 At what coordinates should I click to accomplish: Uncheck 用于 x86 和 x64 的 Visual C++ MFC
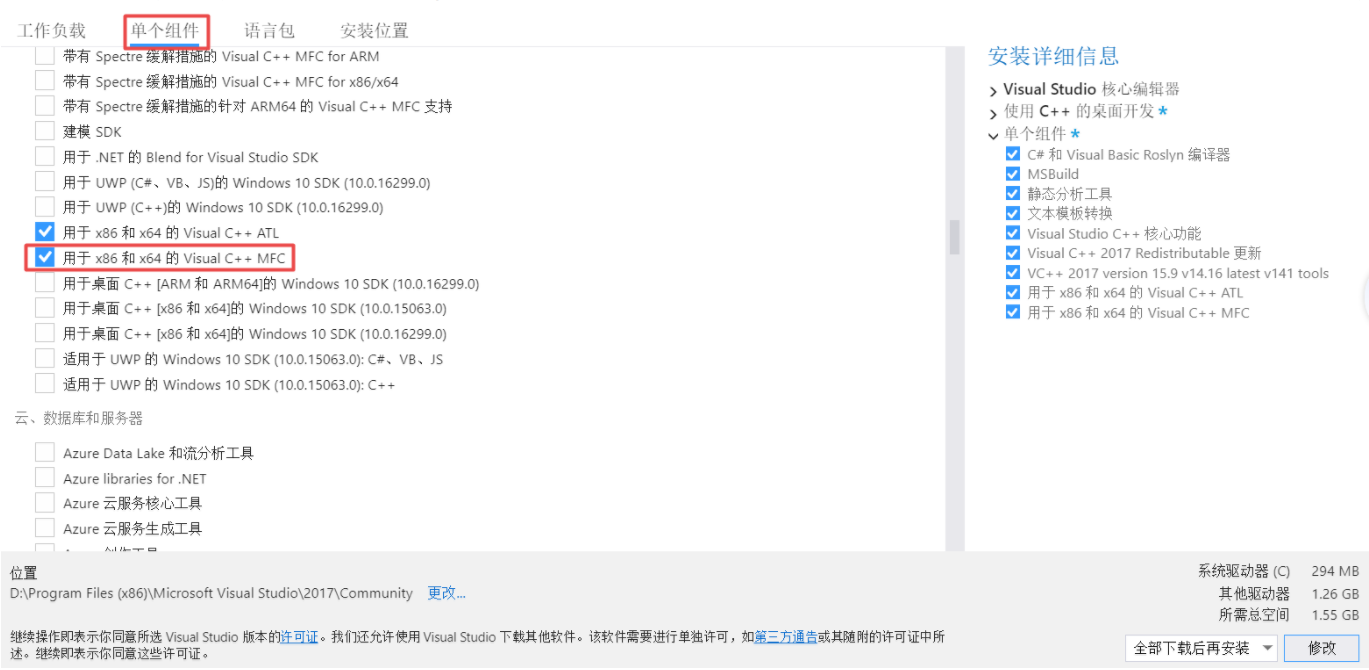pos(45,258)
